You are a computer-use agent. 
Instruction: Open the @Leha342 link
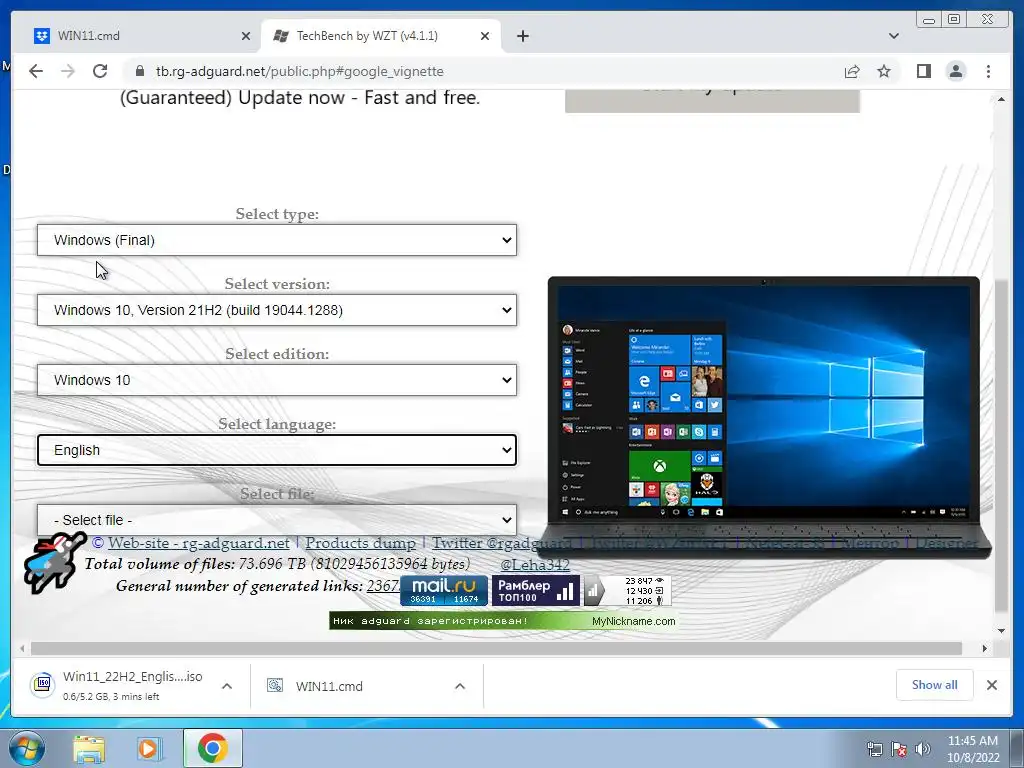click(x=535, y=564)
